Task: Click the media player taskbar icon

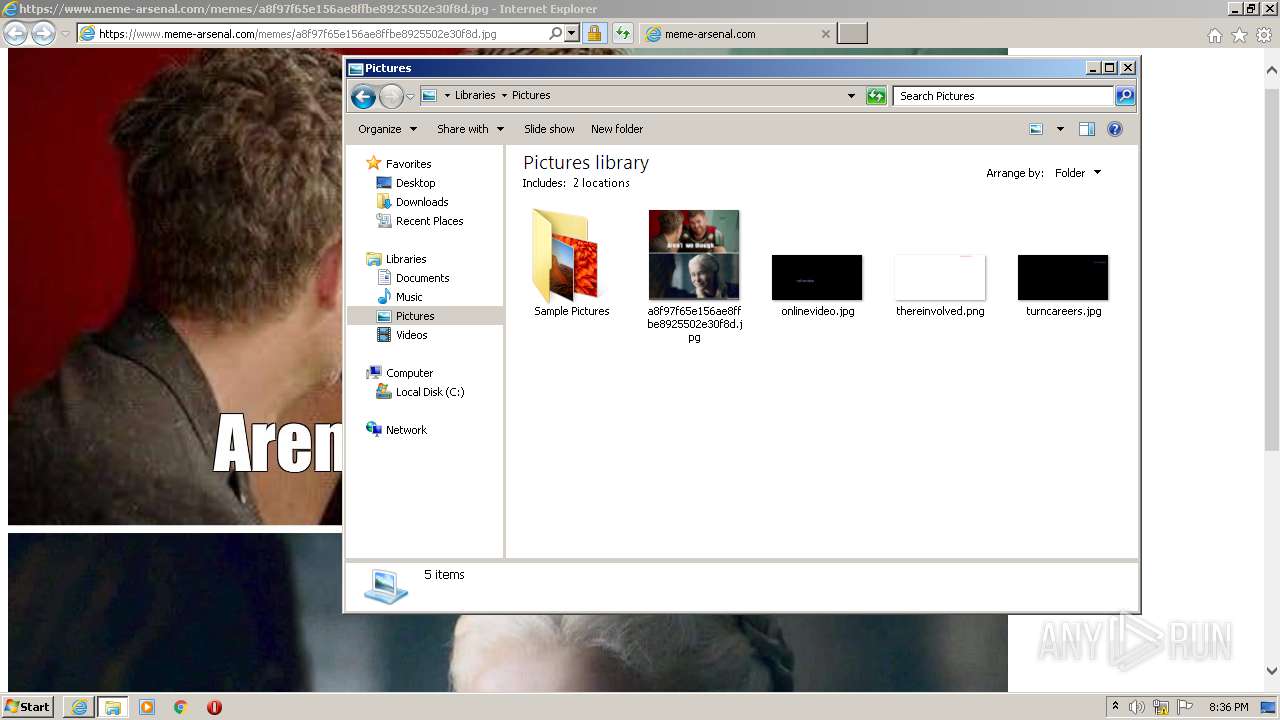Action: 147,707
